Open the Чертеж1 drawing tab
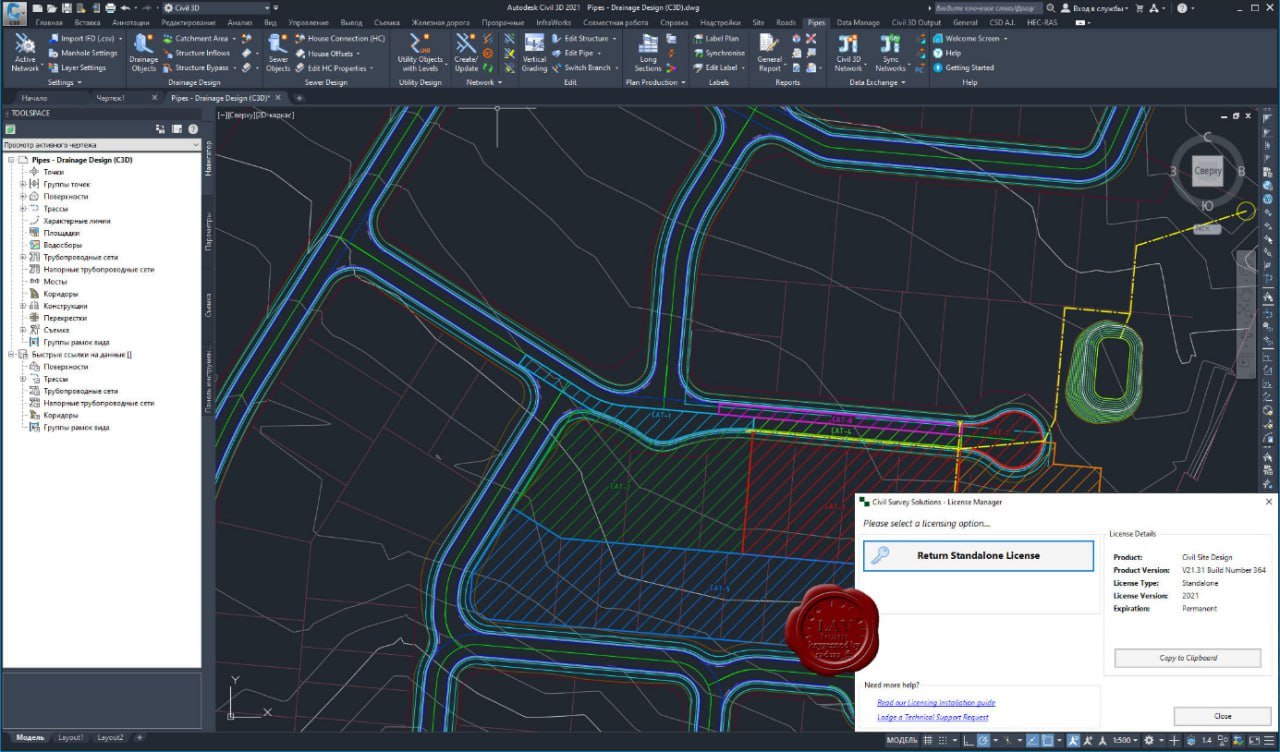The width and height of the screenshot is (1280, 752). tap(110, 98)
